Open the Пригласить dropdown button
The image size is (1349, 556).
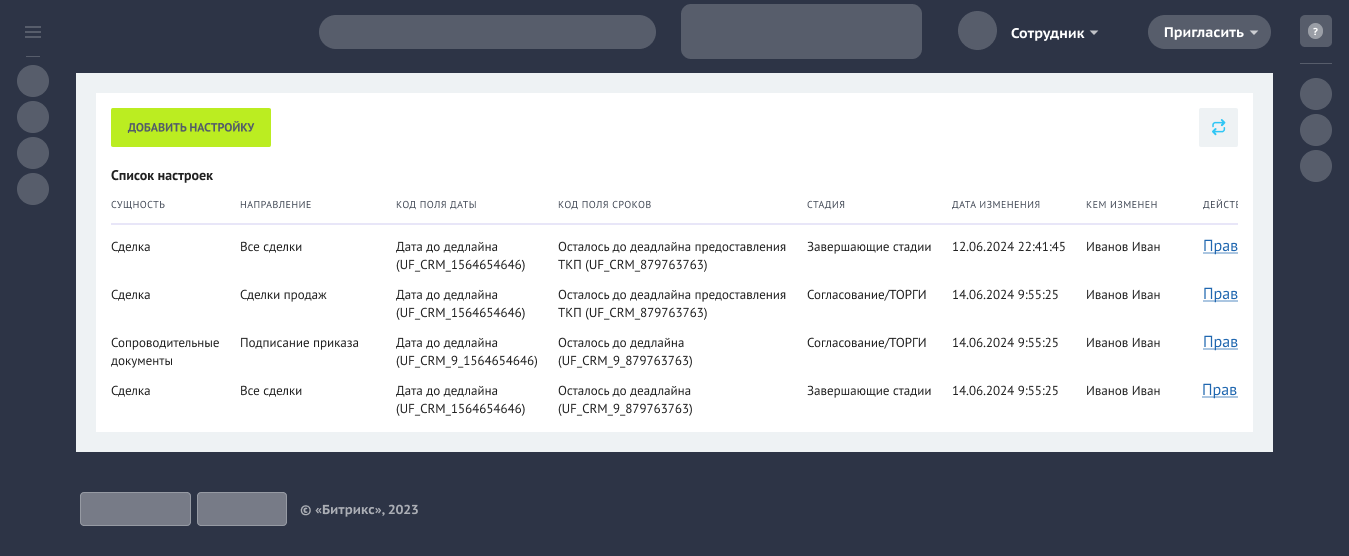1209,32
